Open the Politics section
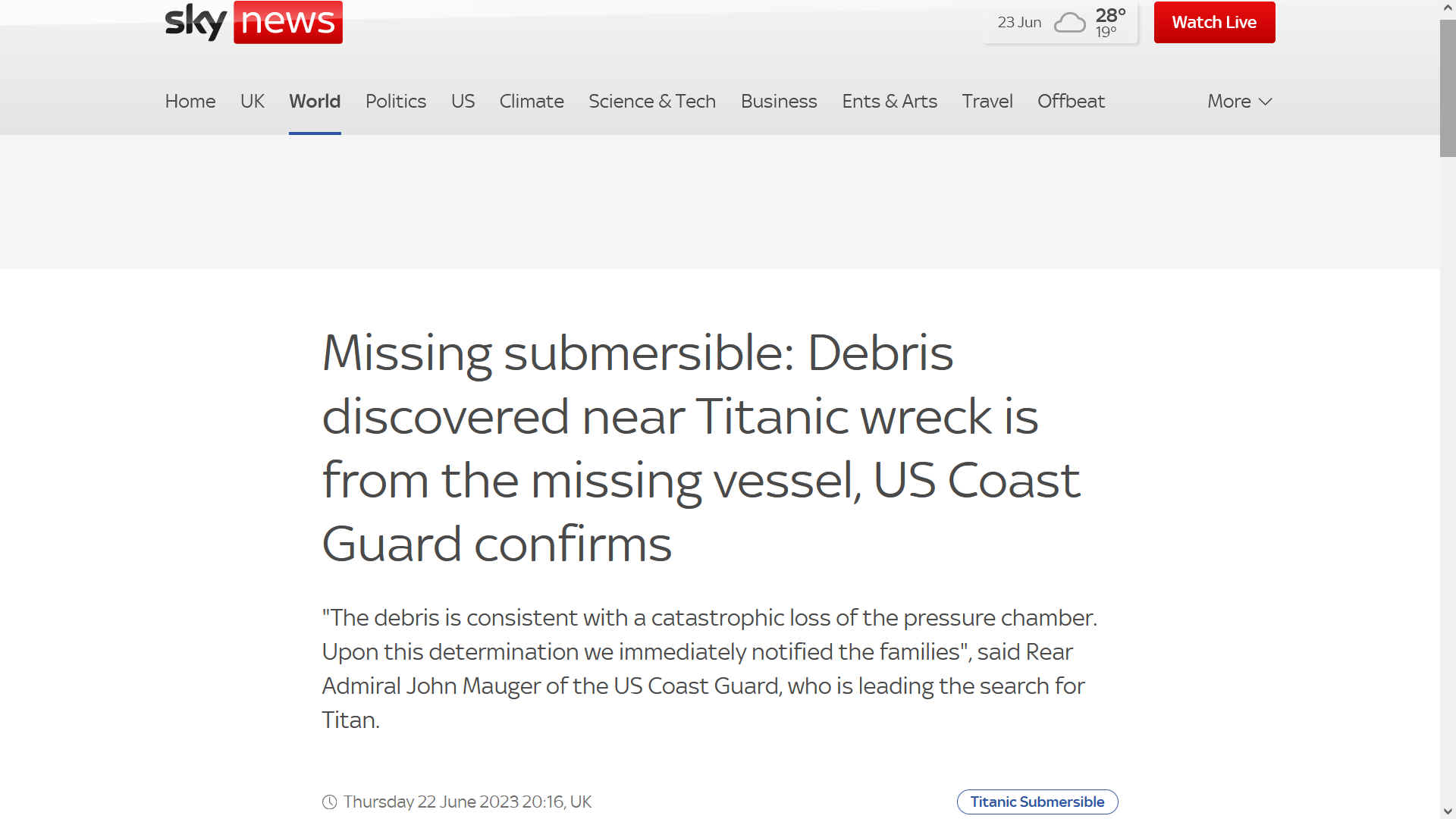 point(395,102)
